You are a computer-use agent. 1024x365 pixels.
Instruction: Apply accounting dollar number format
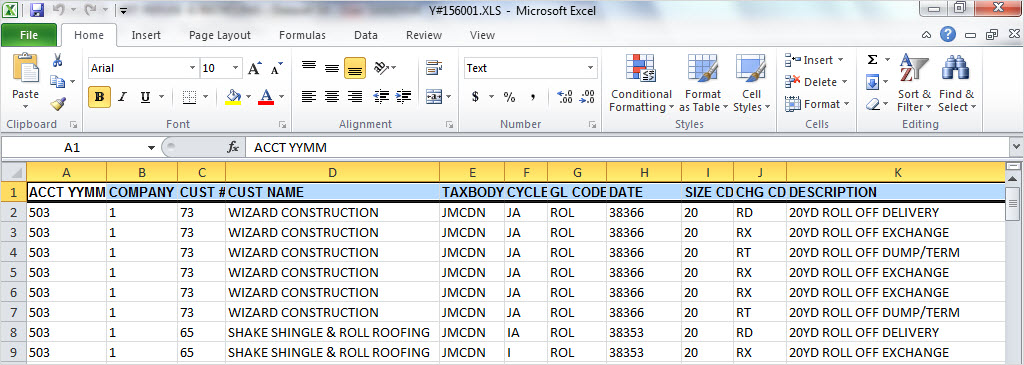pos(475,97)
